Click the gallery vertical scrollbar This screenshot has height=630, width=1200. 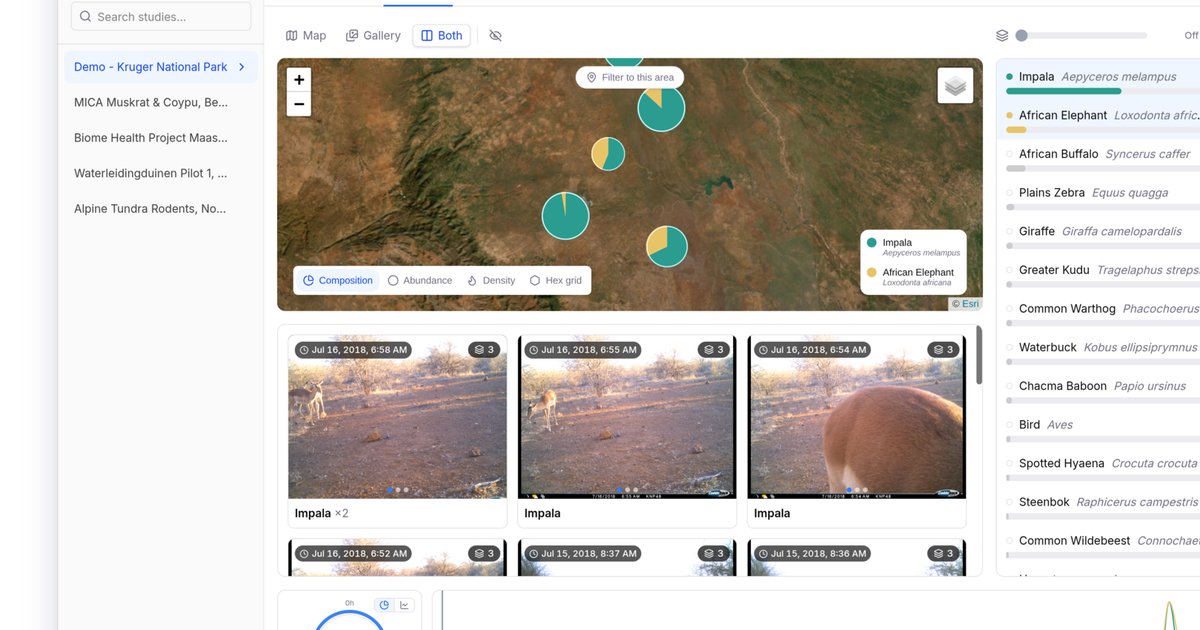[979, 355]
